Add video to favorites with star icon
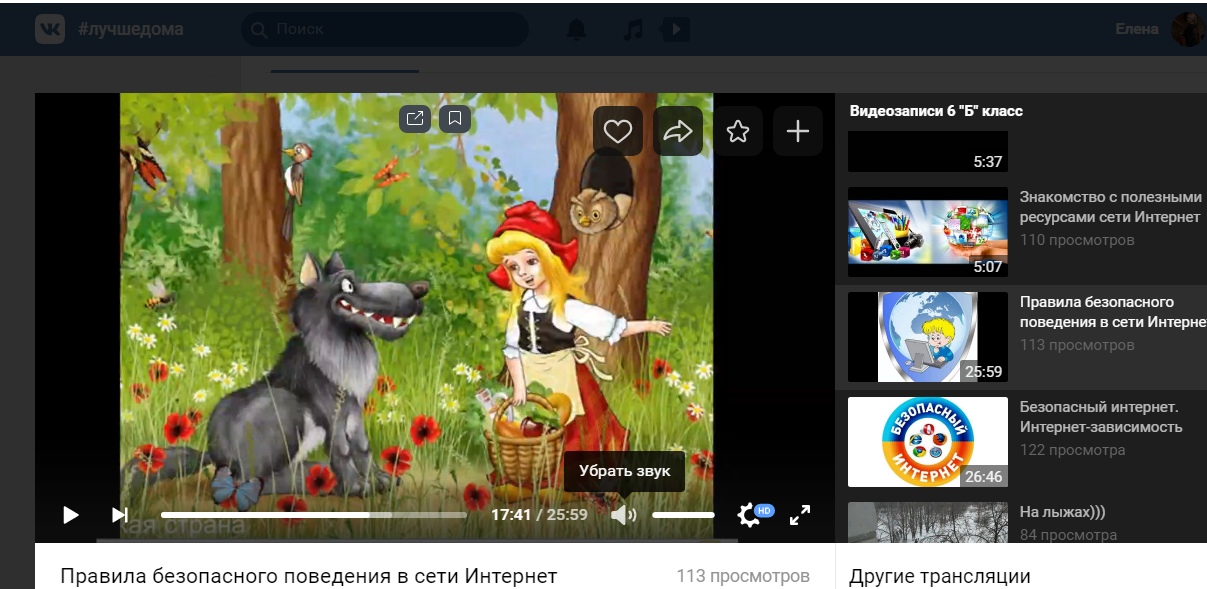Viewport: 1207px width, 589px height. click(738, 131)
